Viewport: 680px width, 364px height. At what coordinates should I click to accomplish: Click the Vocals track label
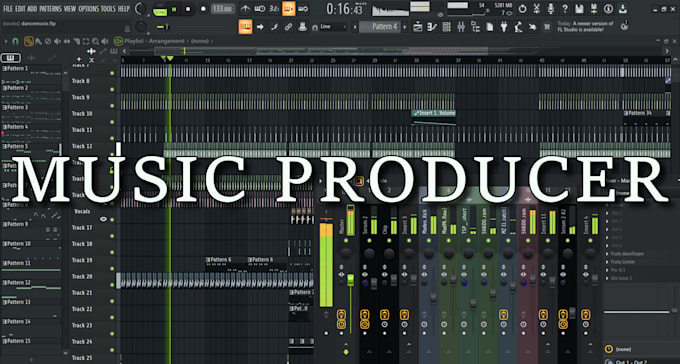tap(82, 211)
